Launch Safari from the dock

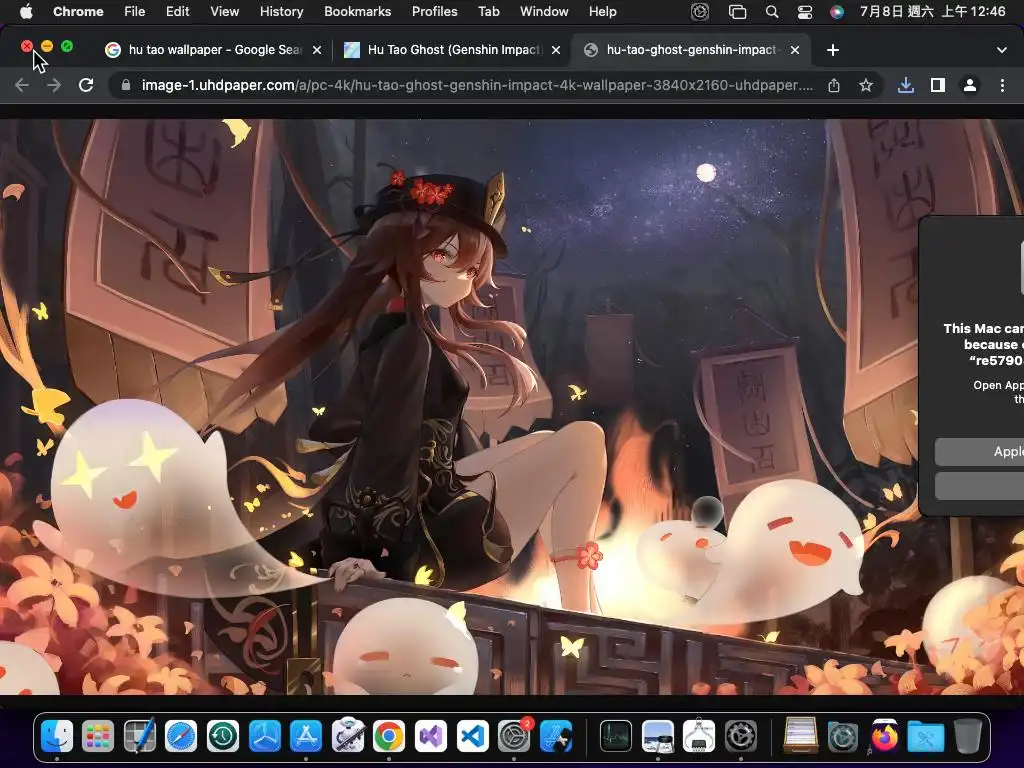[181, 736]
